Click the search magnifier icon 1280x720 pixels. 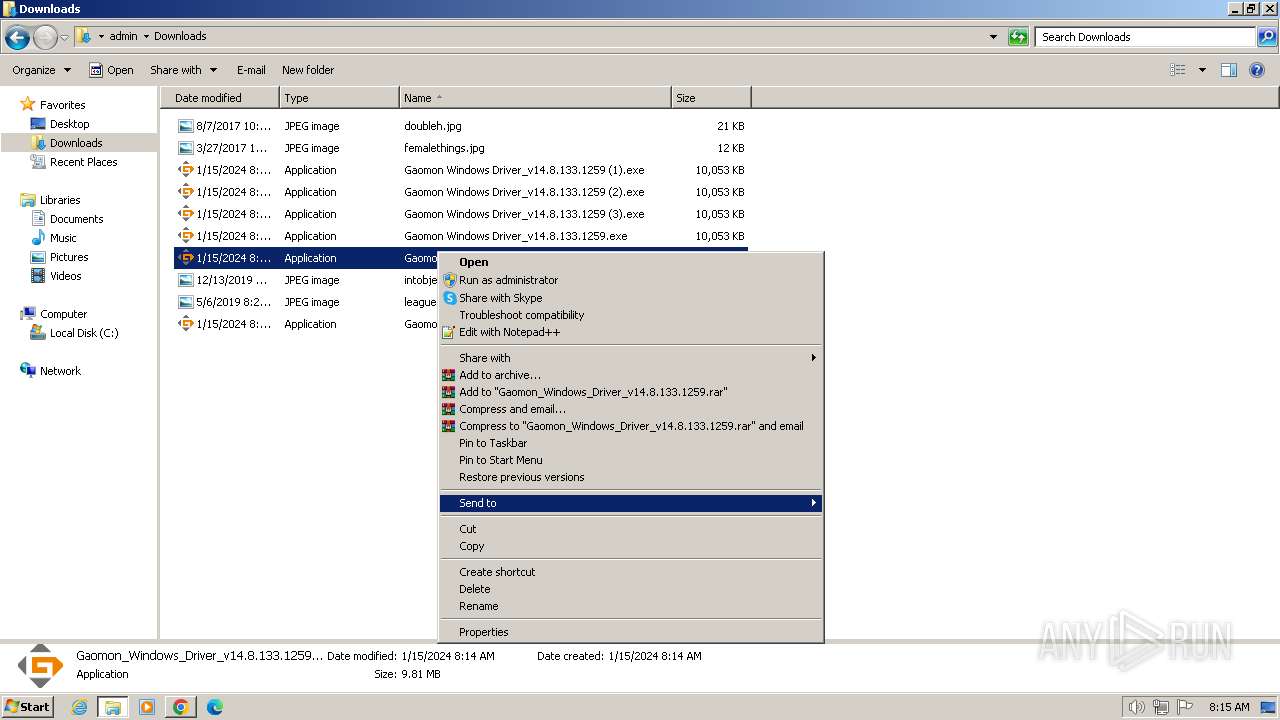[x=1267, y=37]
